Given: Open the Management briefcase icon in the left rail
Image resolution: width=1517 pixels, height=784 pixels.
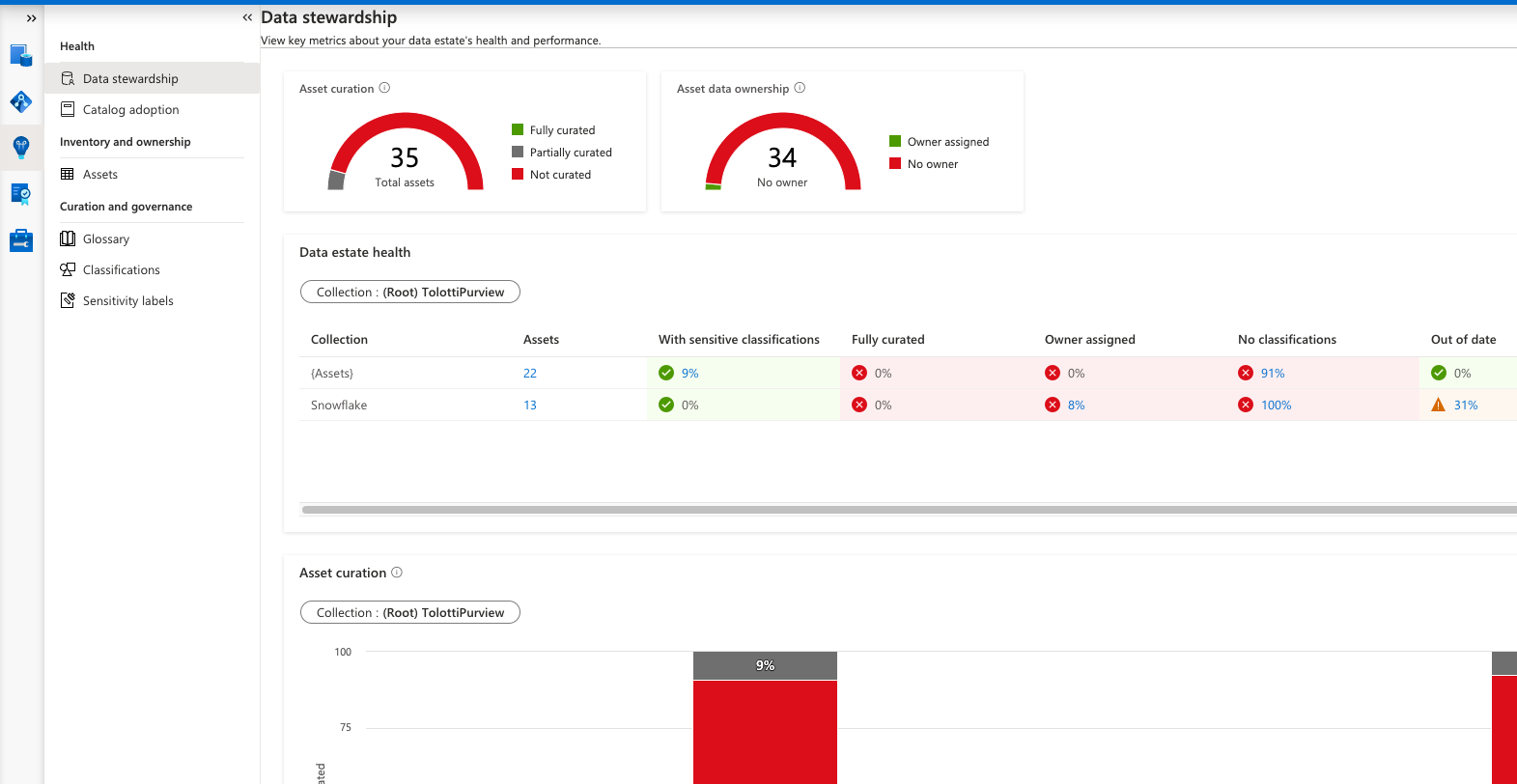Looking at the screenshot, I should [x=21, y=240].
